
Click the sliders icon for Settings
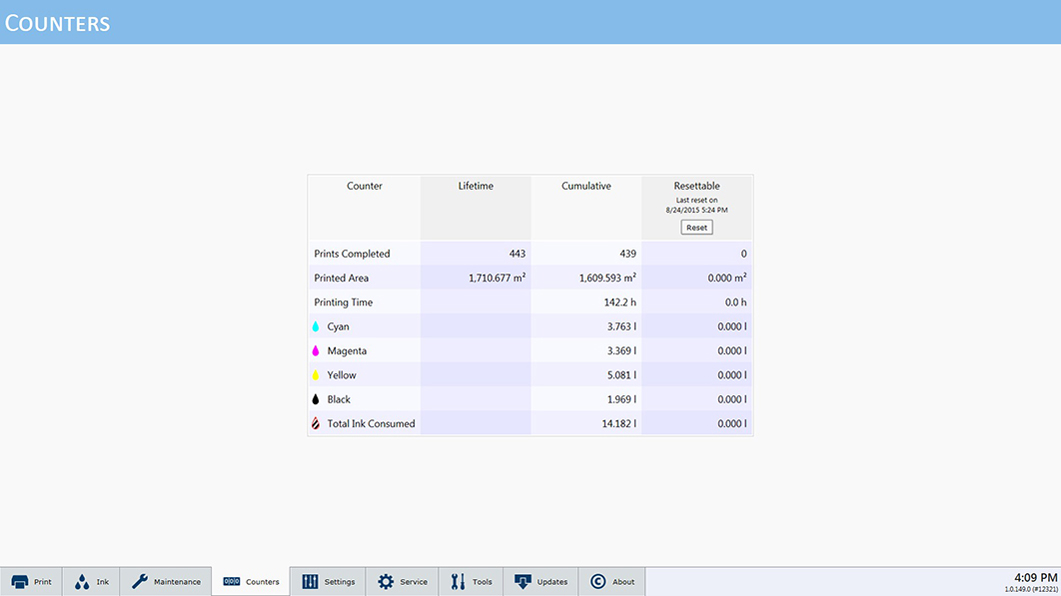[x=310, y=582]
